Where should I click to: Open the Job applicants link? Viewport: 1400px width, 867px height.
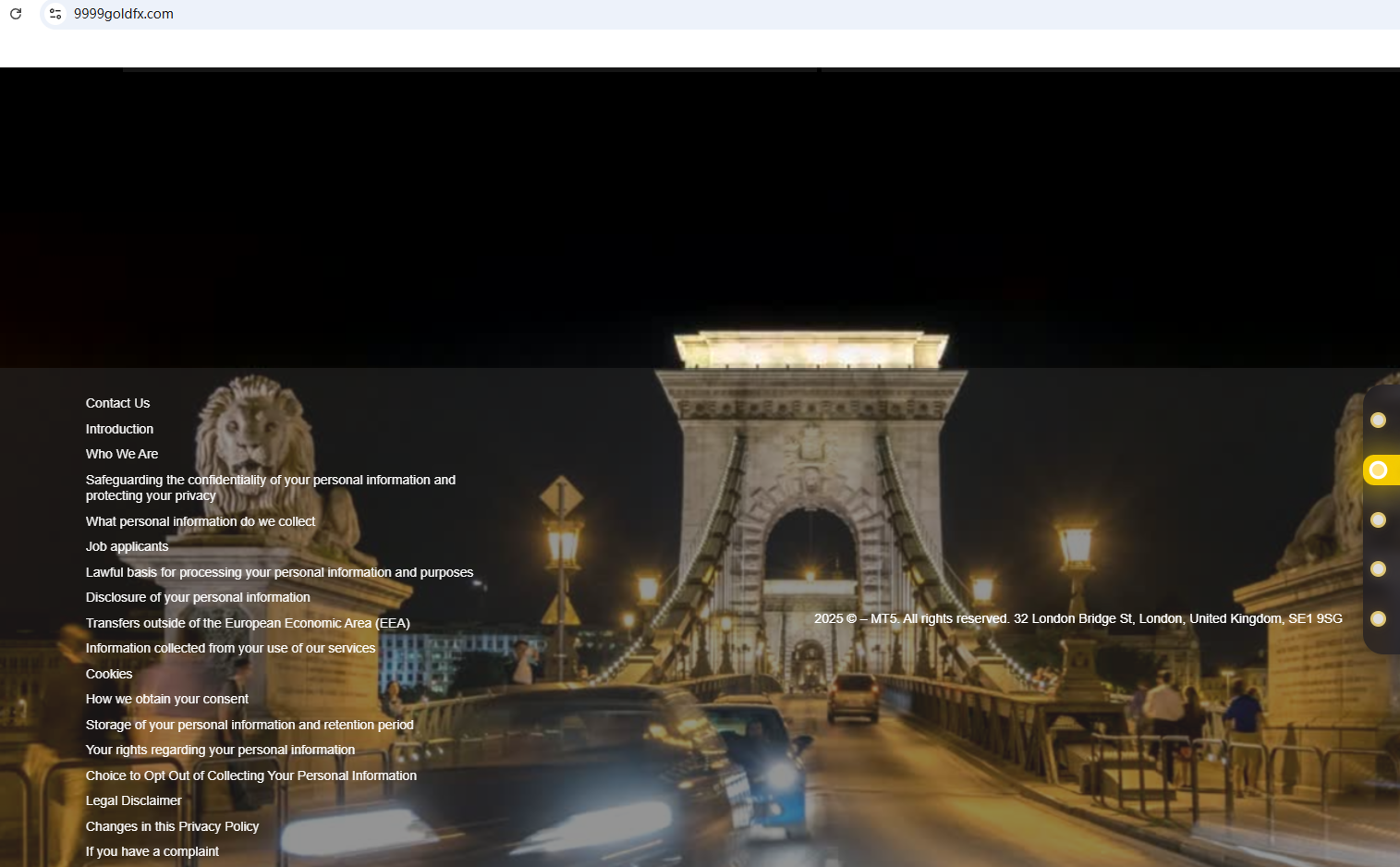tap(127, 546)
